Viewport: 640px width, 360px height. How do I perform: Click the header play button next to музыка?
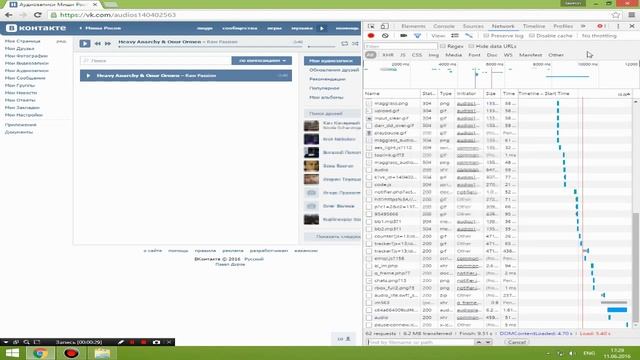(322, 28)
